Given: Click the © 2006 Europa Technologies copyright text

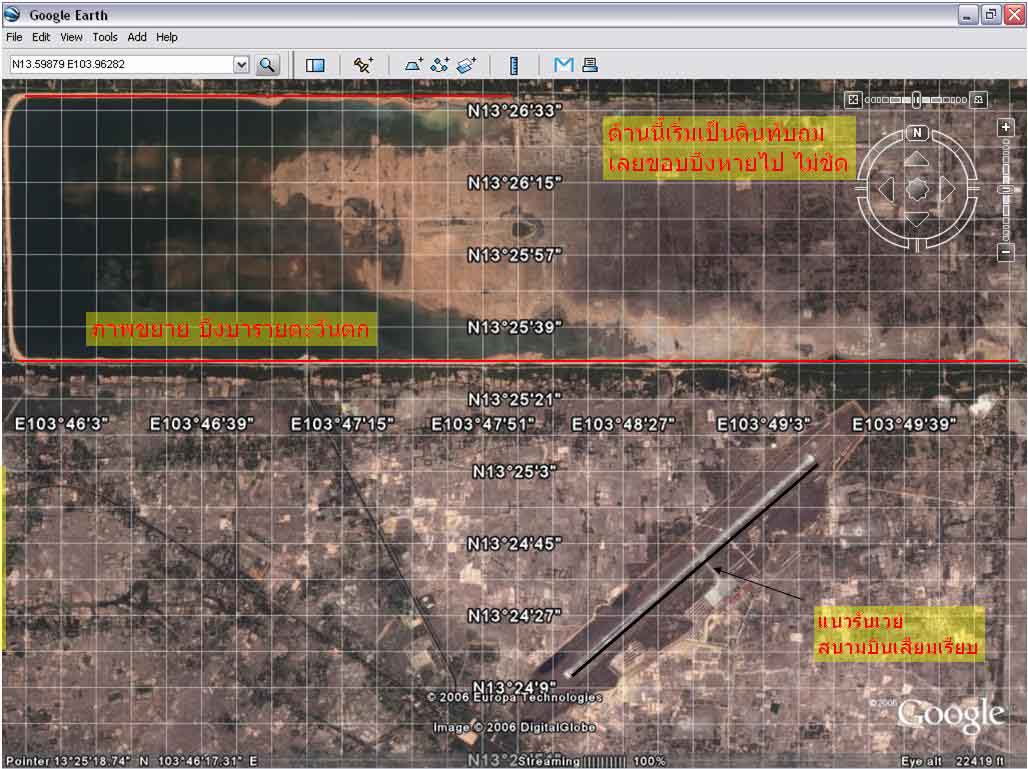Looking at the screenshot, I should [x=515, y=698].
